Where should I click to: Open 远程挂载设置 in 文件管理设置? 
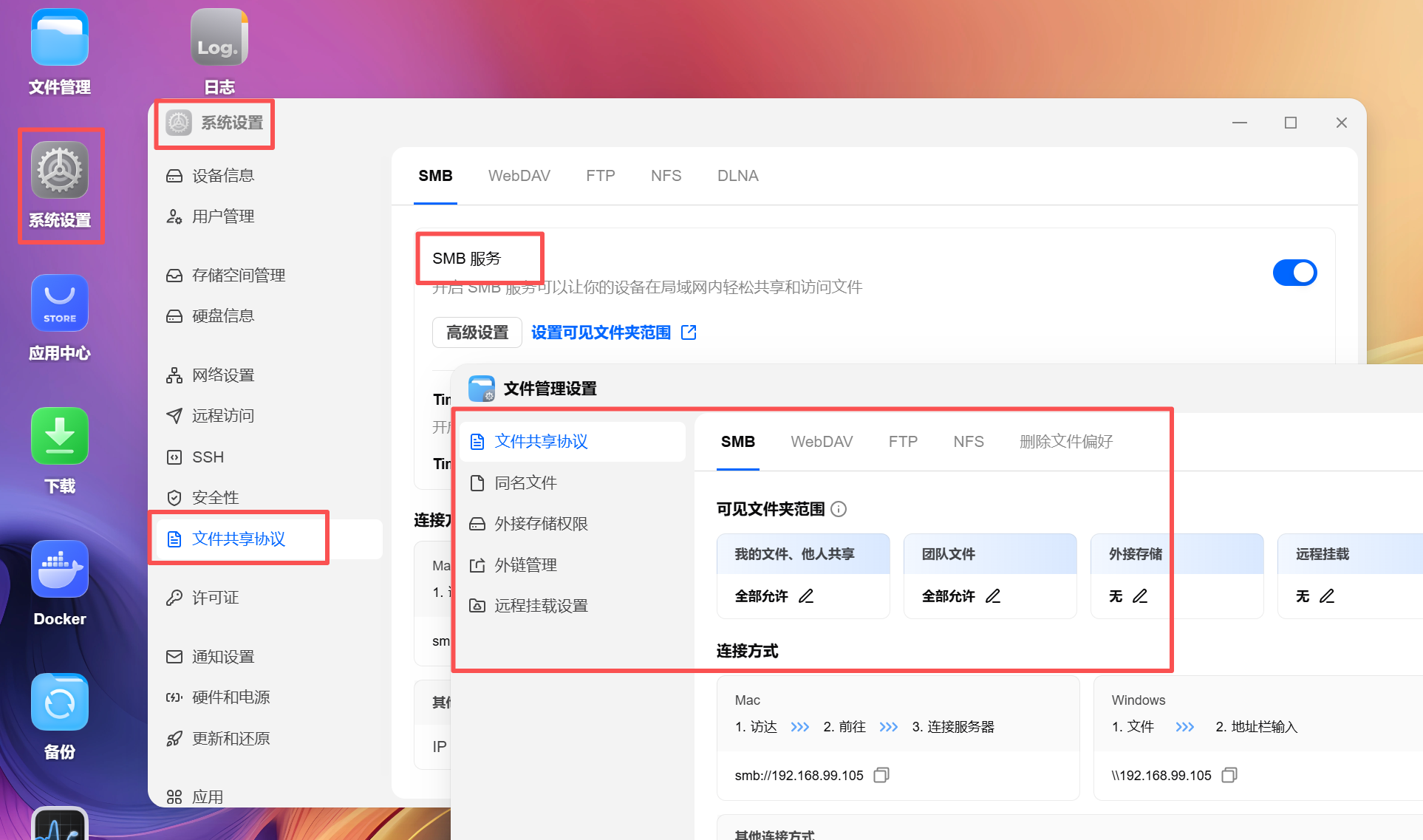point(573,606)
